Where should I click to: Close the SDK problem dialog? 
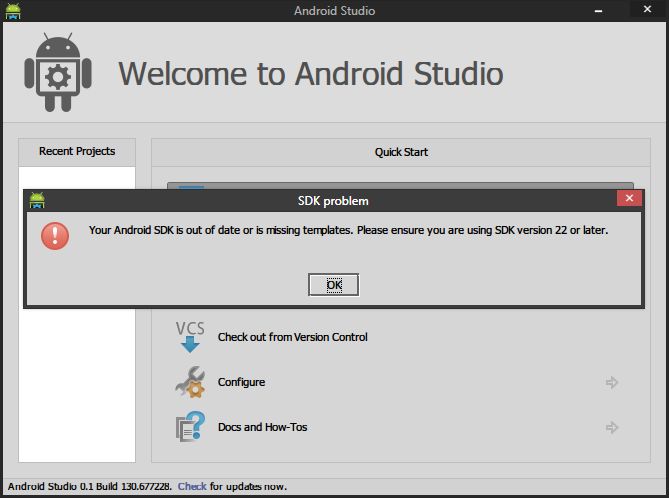[629, 198]
